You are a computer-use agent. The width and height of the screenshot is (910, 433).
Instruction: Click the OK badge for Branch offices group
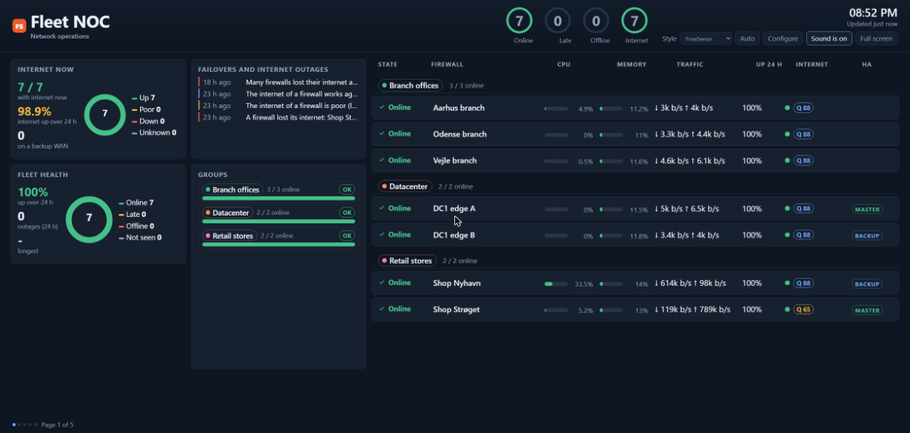(347, 190)
